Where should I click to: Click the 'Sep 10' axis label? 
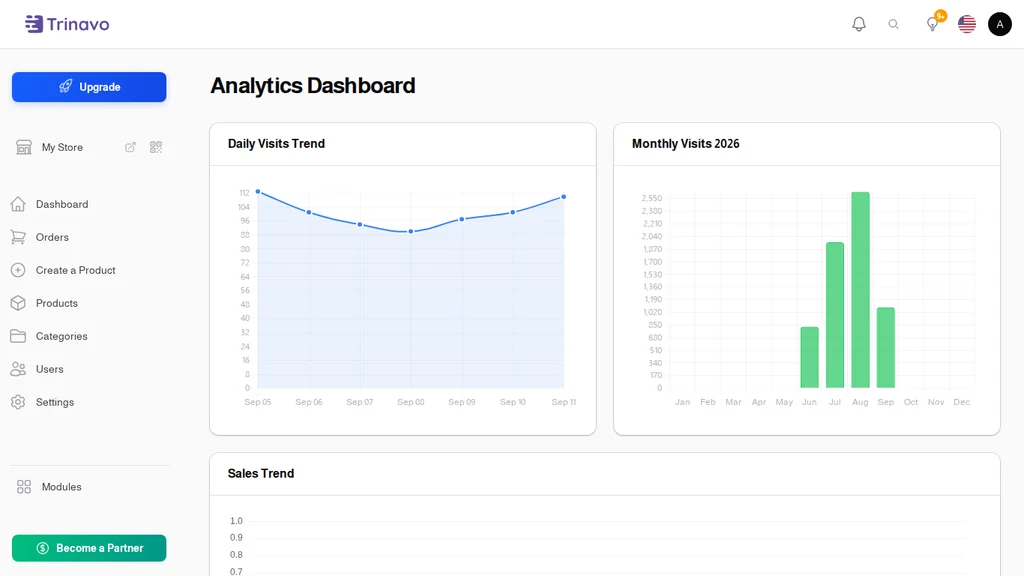pos(513,402)
